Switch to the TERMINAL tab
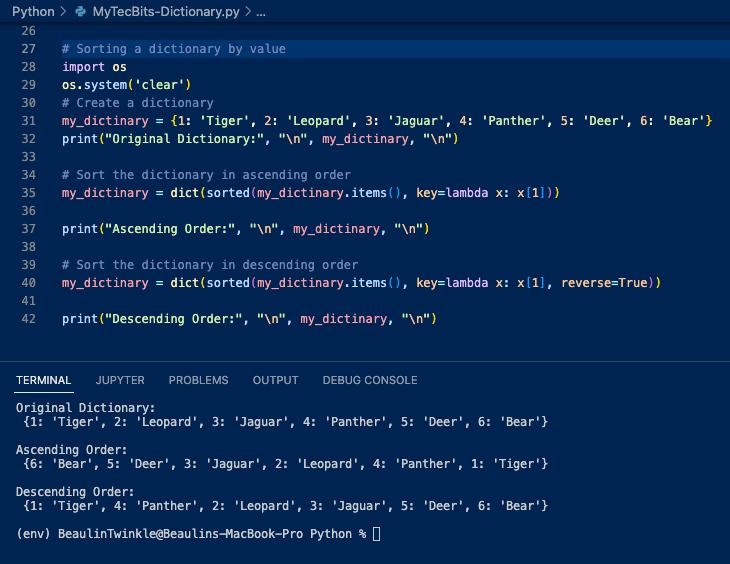730x564 pixels. tap(44, 380)
